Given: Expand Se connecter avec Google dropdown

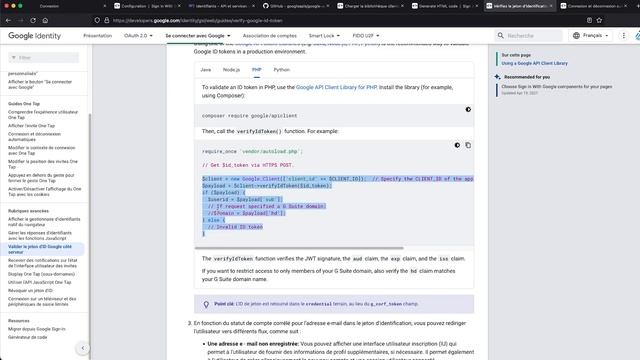Looking at the screenshot, I should (x=198, y=36).
